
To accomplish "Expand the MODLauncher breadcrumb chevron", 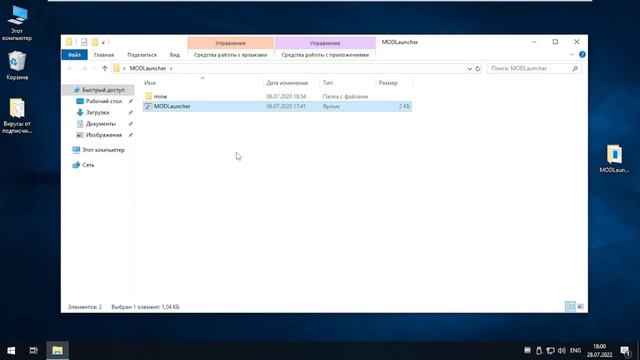I will (171, 69).
